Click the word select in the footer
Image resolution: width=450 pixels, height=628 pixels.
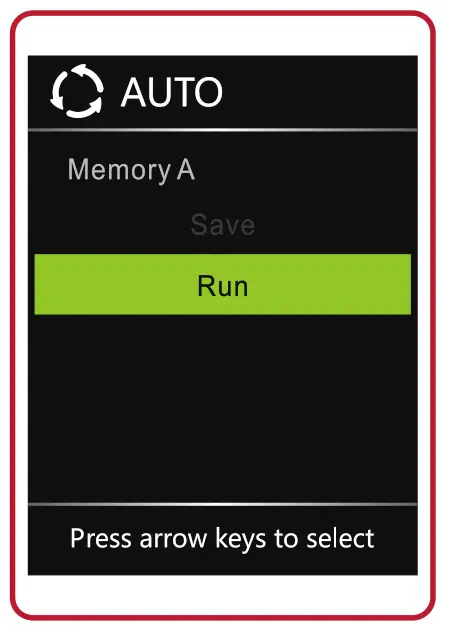340,538
